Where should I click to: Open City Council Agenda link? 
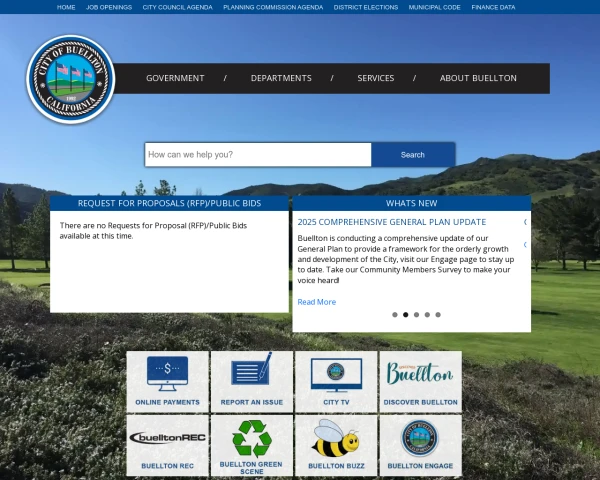[x=178, y=7]
